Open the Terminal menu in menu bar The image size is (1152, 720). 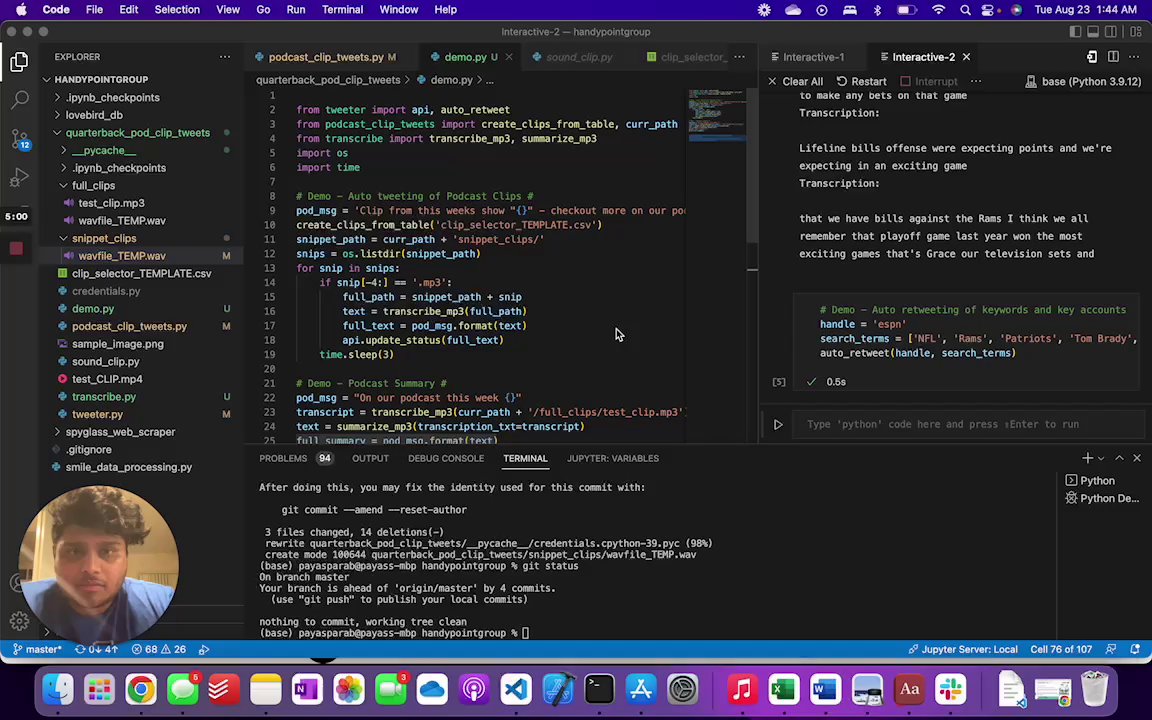[342, 10]
